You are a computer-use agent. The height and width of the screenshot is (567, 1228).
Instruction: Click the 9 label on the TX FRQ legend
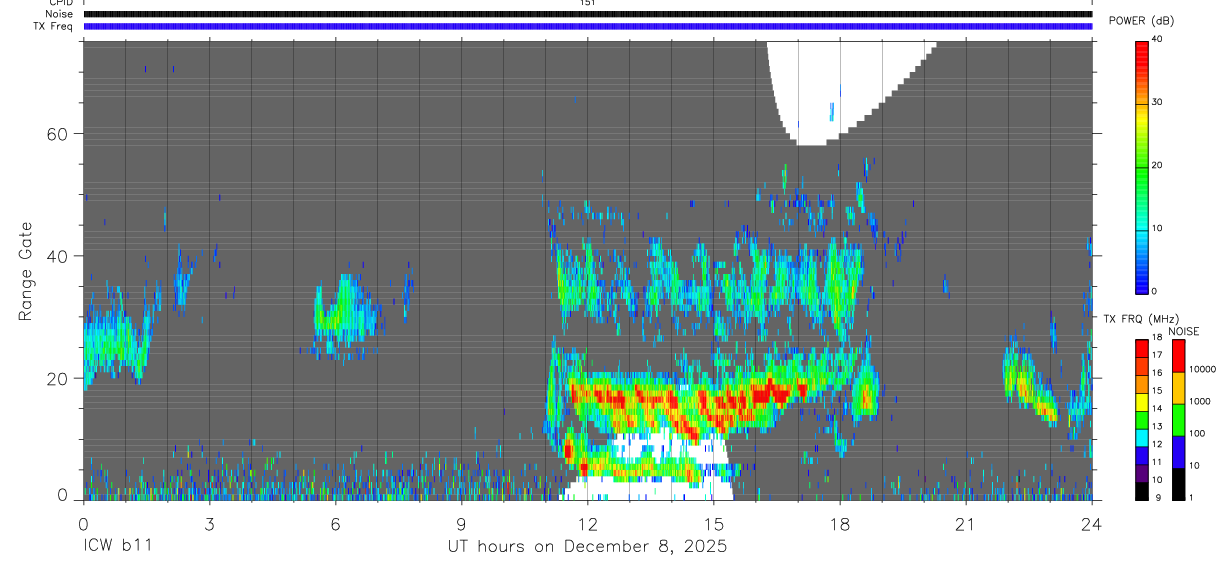[1156, 497]
